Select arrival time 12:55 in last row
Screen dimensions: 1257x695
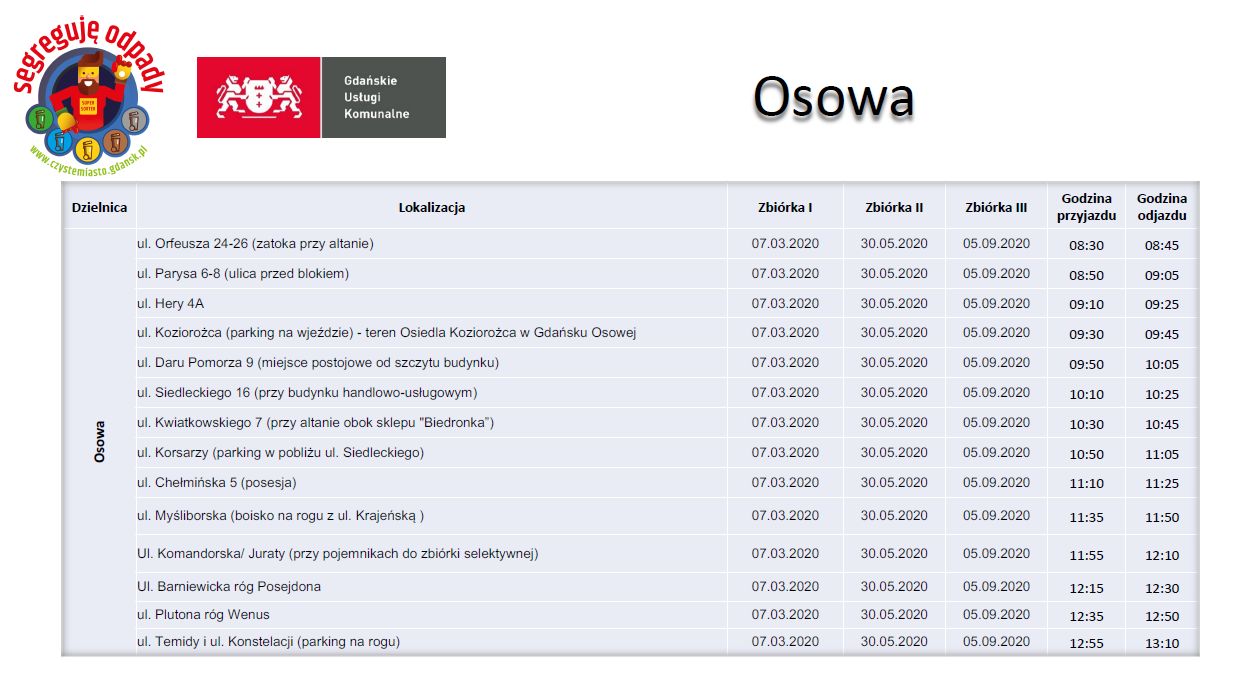pos(1086,643)
